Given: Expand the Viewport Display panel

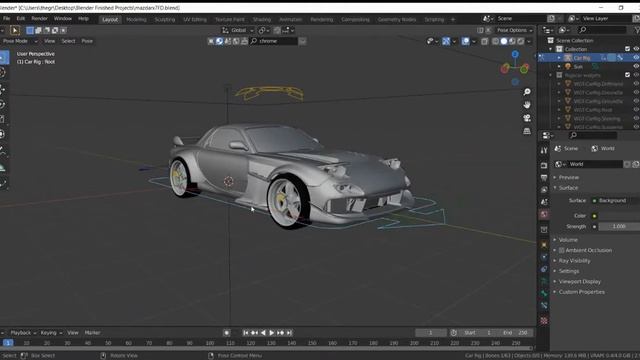Looking at the screenshot, I should pyautogui.click(x=579, y=281).
